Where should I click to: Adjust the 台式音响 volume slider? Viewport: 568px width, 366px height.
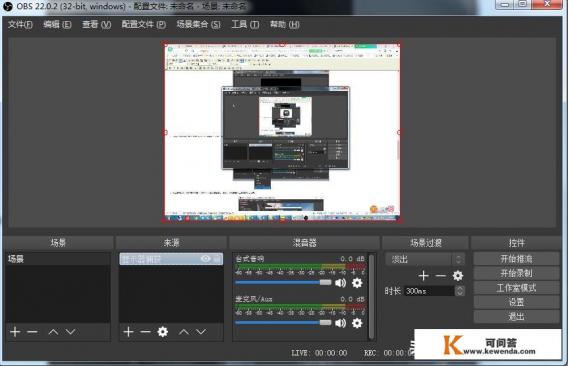(283, 283)
